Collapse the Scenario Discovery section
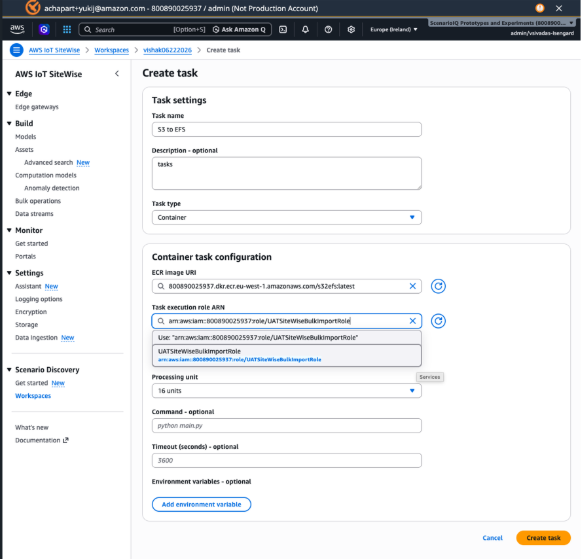This screenshot has width=582, height=559. [9, 370]
